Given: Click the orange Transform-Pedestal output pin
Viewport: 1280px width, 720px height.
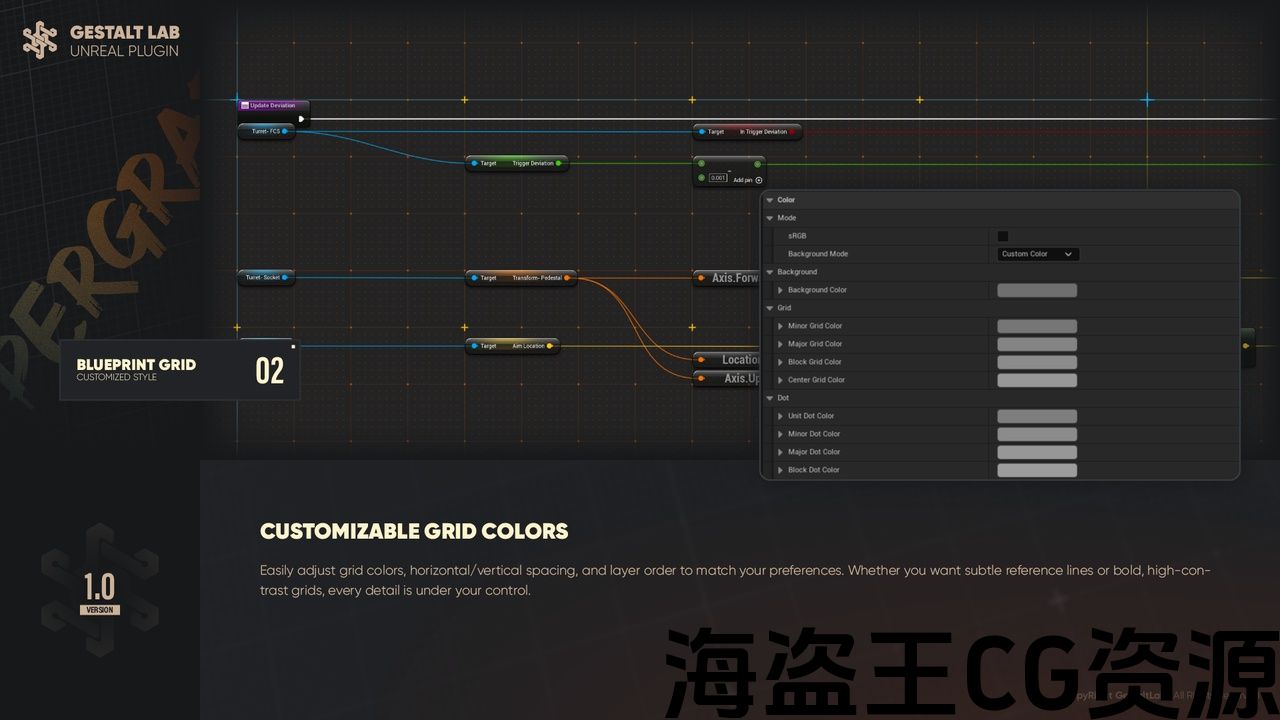Looking at the screenshot, I should point(567,277).
